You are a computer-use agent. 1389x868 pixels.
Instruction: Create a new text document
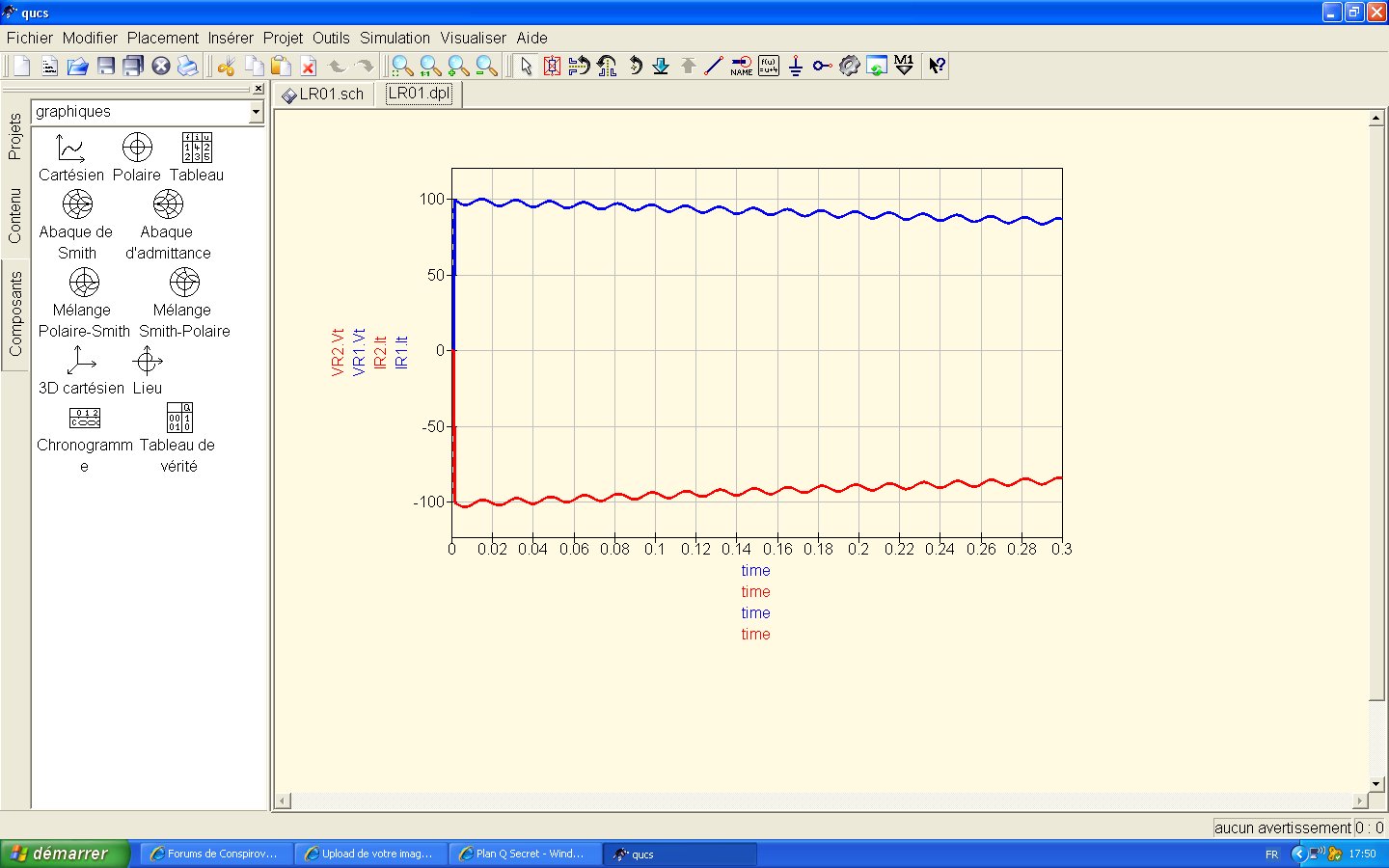(x=50, y=66)
